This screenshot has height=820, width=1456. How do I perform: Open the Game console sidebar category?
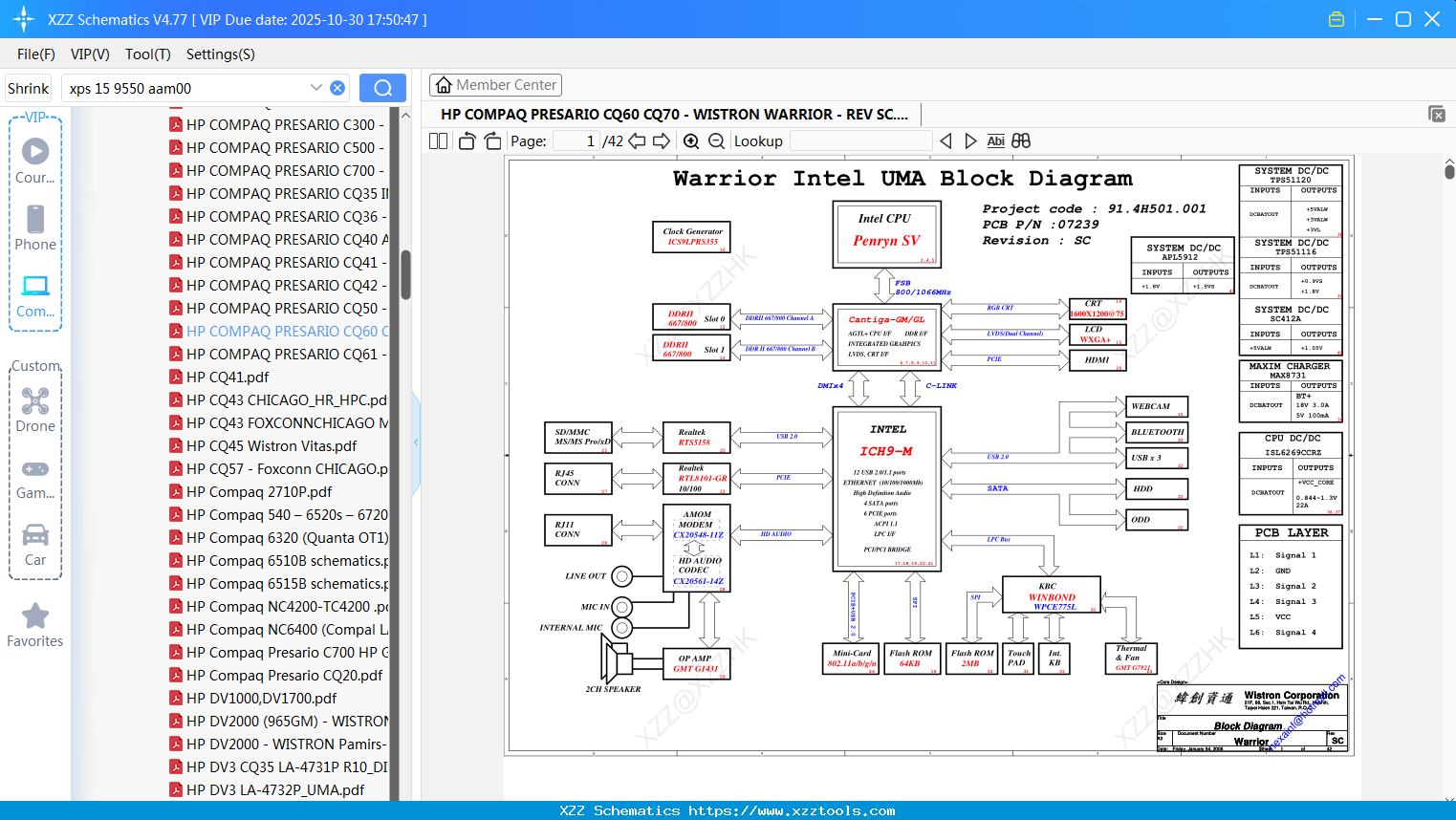[35, 478]
